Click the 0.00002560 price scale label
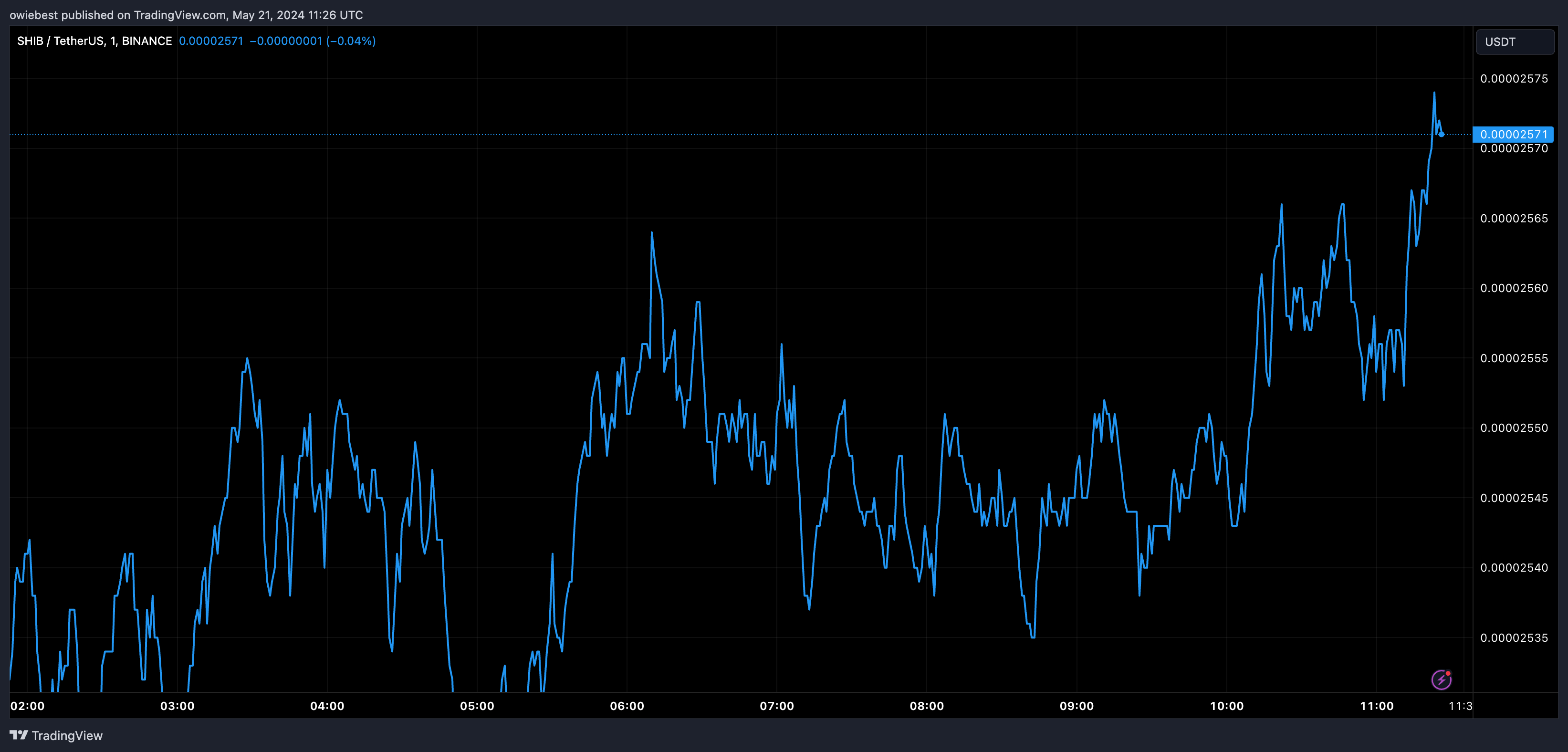This screenshot has height=752, width=1568. coord(1513,288)
